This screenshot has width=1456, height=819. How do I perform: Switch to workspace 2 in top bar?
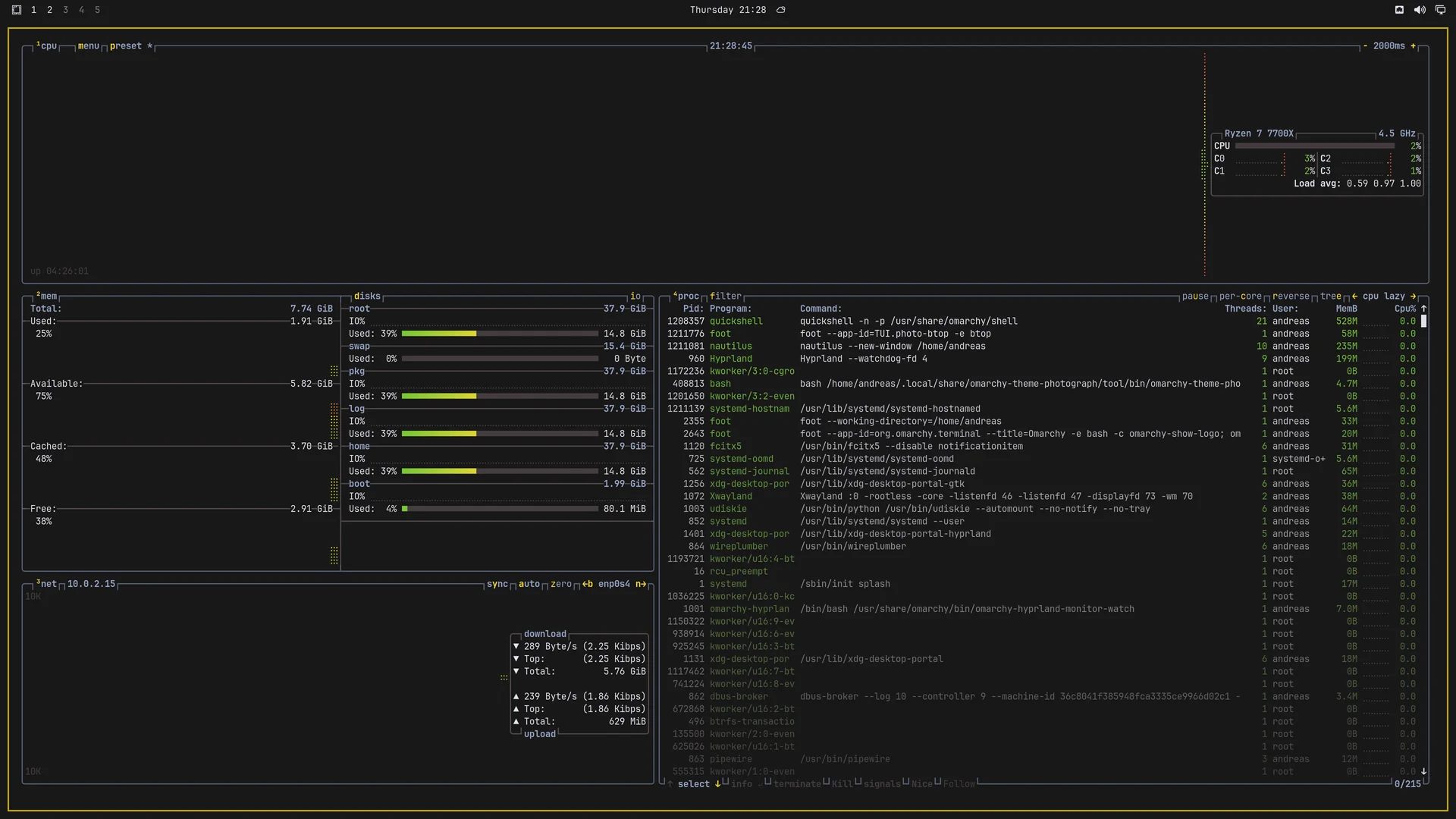49,10
